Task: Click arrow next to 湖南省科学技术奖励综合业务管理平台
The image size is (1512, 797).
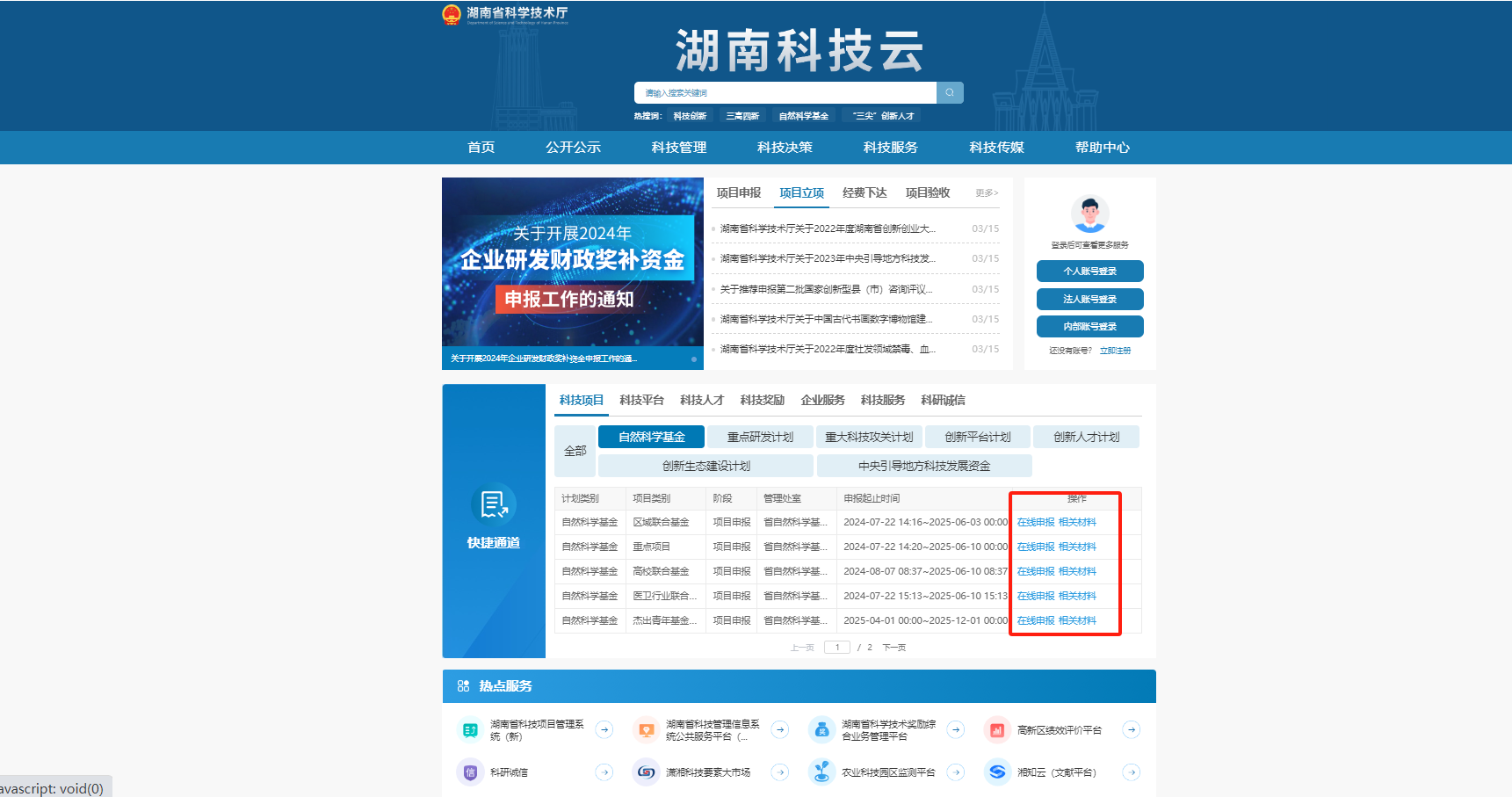Action: coord(956,729)
